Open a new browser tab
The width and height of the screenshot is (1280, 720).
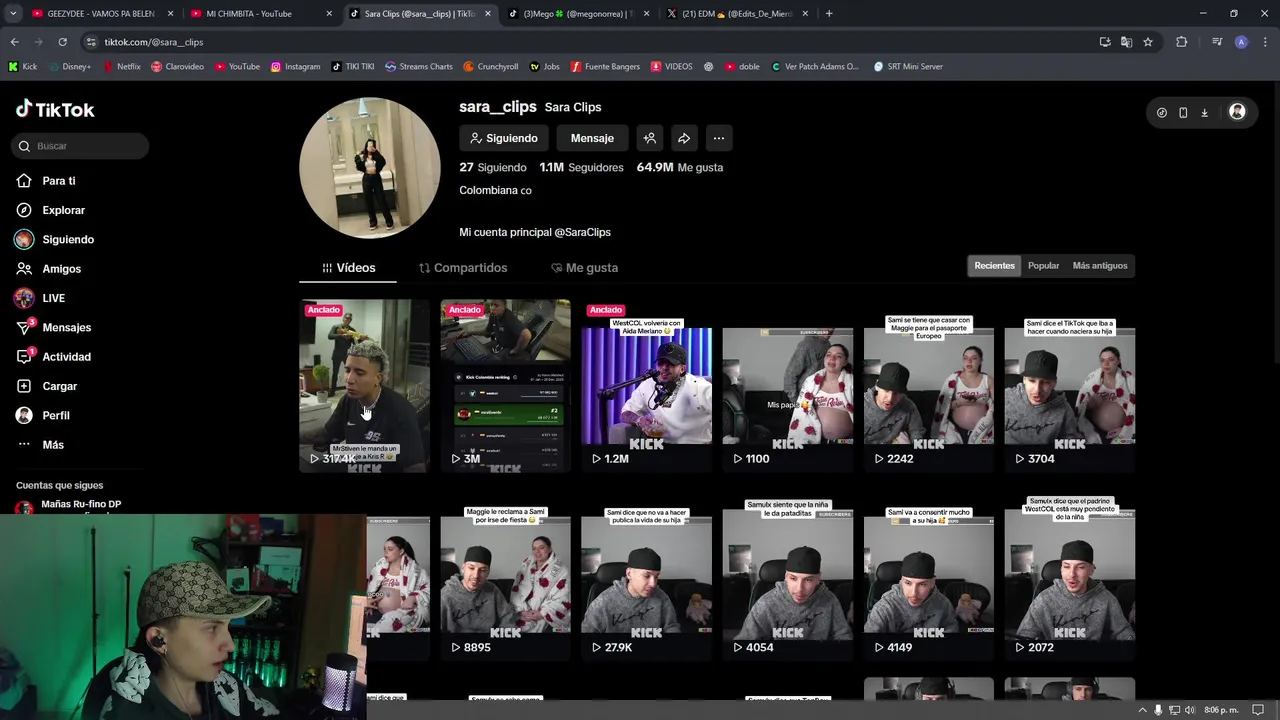coord(829,14)
